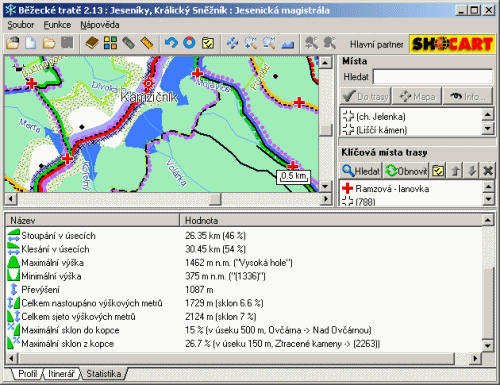Image resolution: width=500 pixels, height=385 pixels.
Task: Click the Info... button
Action: (468, 97)
